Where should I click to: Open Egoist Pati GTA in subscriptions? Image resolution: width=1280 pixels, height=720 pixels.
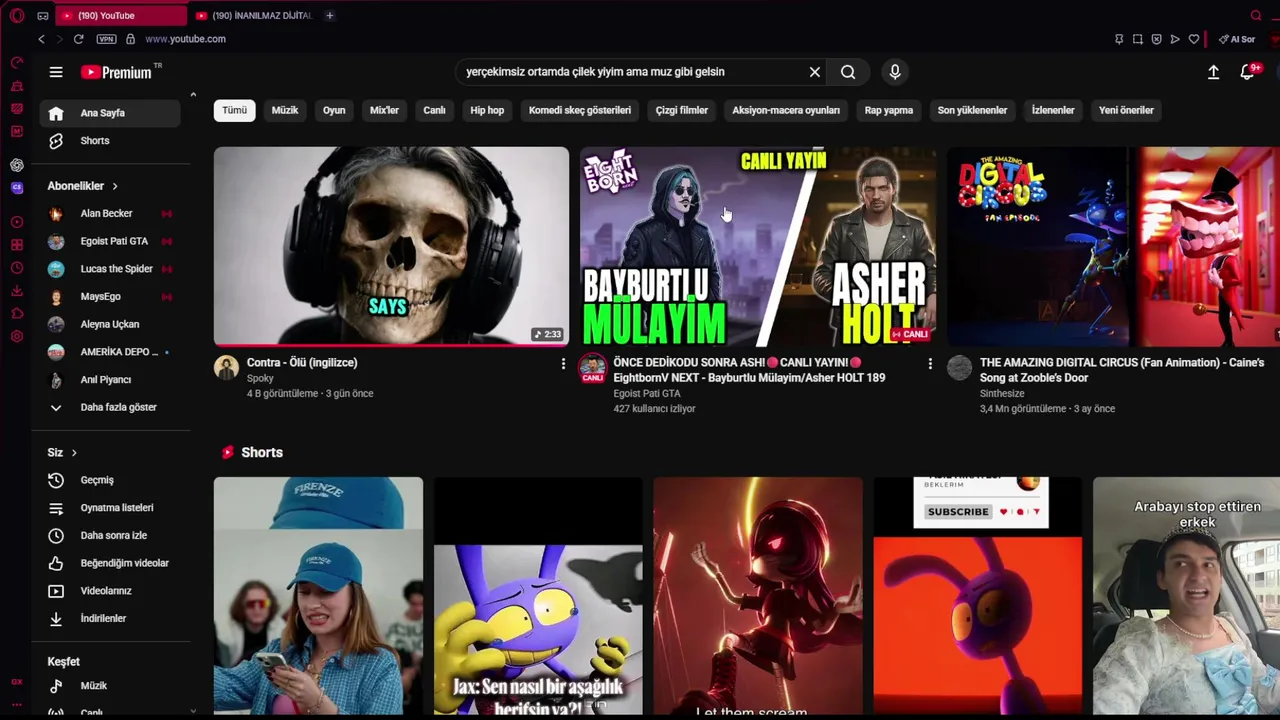[x=110, y=241]
